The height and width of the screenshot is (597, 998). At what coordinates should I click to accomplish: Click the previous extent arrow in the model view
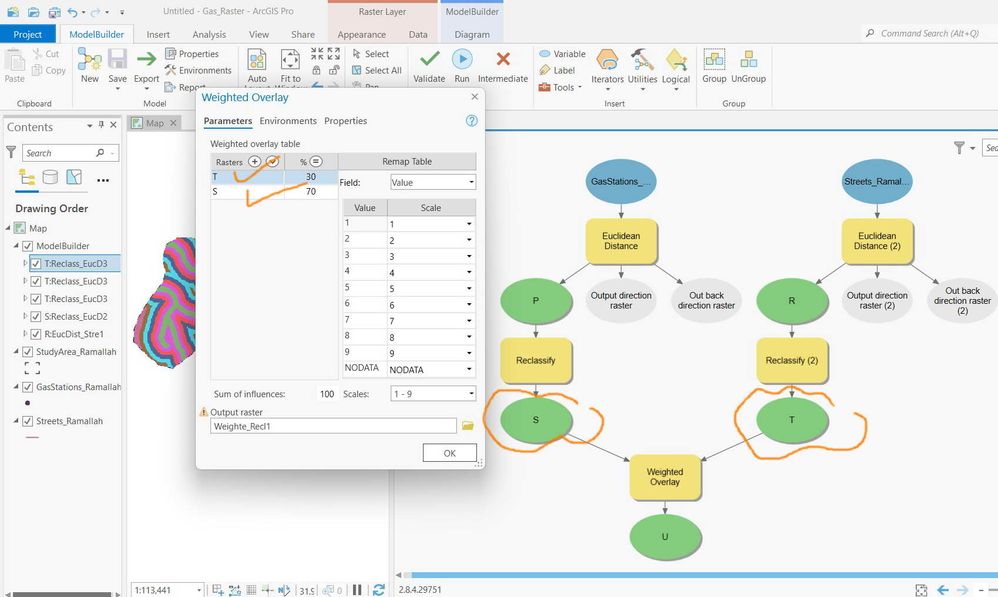click(943, 590)
